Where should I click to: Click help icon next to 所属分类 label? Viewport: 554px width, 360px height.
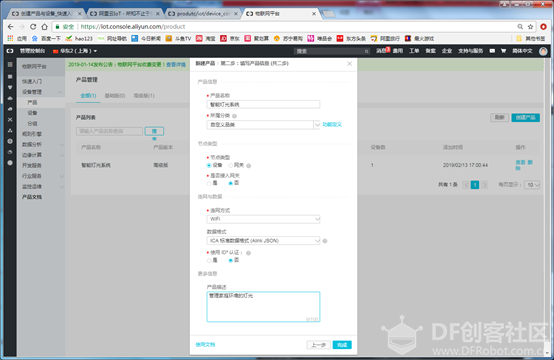[235, 116]
